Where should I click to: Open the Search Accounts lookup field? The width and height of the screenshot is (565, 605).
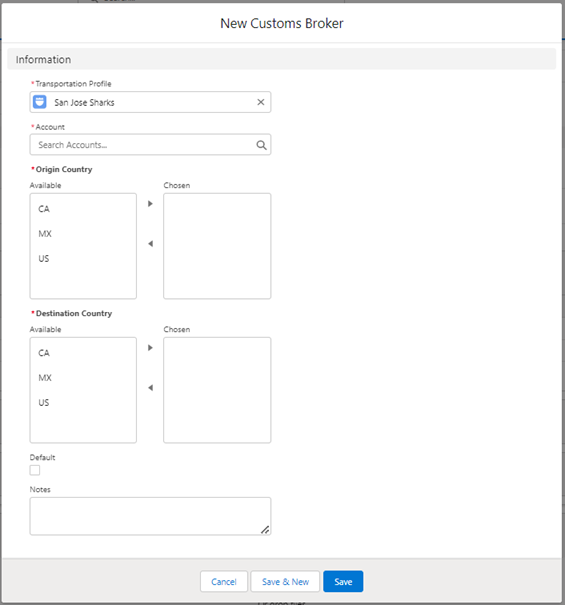tap(151, 145)
